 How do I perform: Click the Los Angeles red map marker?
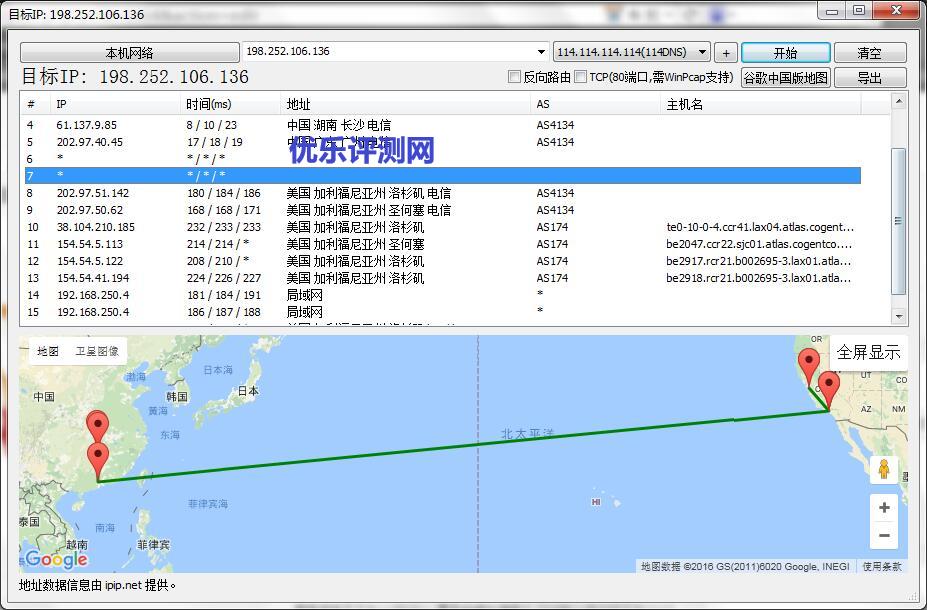pos(828,388)
